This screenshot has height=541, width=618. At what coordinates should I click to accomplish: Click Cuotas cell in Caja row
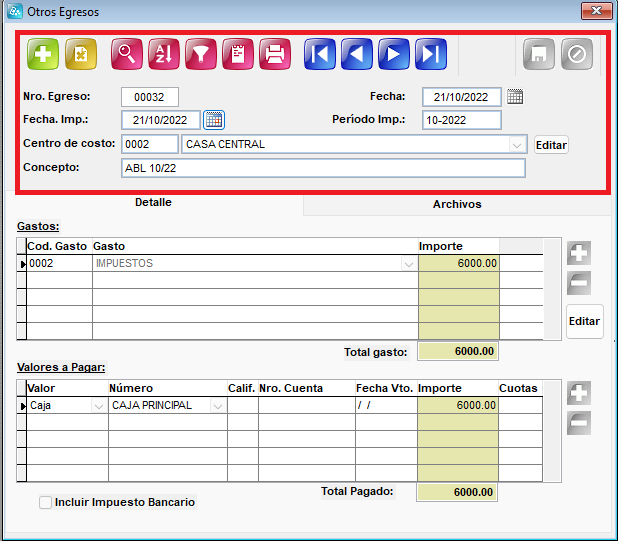pyautogui.click(x=520, y=405)
